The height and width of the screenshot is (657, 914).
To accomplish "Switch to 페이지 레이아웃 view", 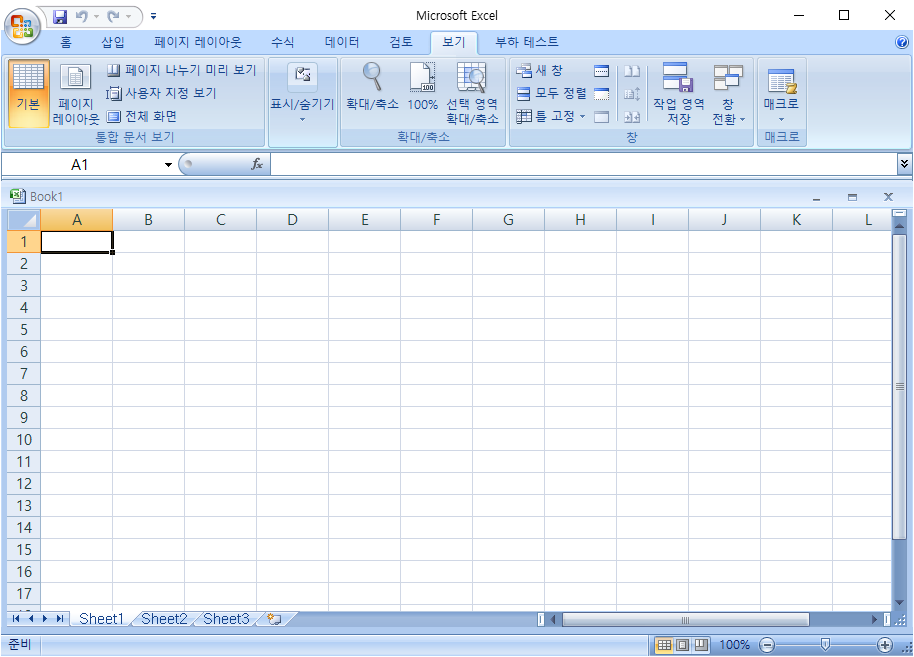I will click(x=76, y=93).
